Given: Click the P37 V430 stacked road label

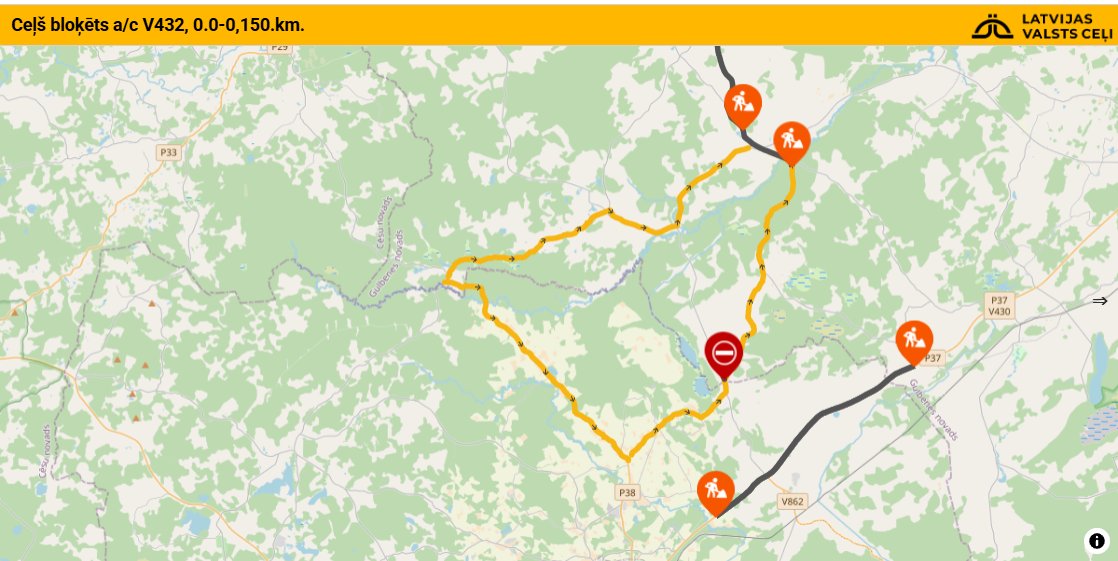Looking at the screenshot, I should coord(999,306).
